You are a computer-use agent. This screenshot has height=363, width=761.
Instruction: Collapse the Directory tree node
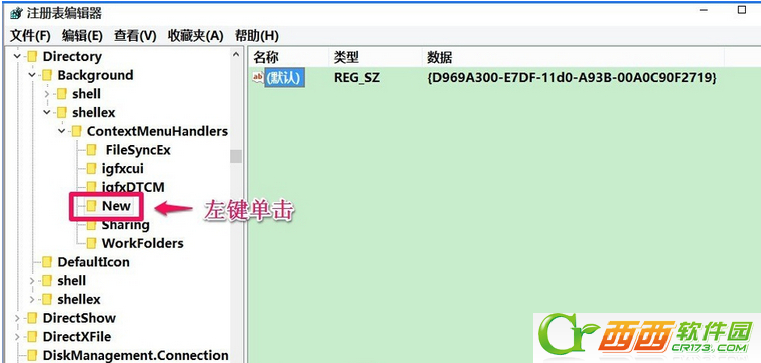click(17, 57)
